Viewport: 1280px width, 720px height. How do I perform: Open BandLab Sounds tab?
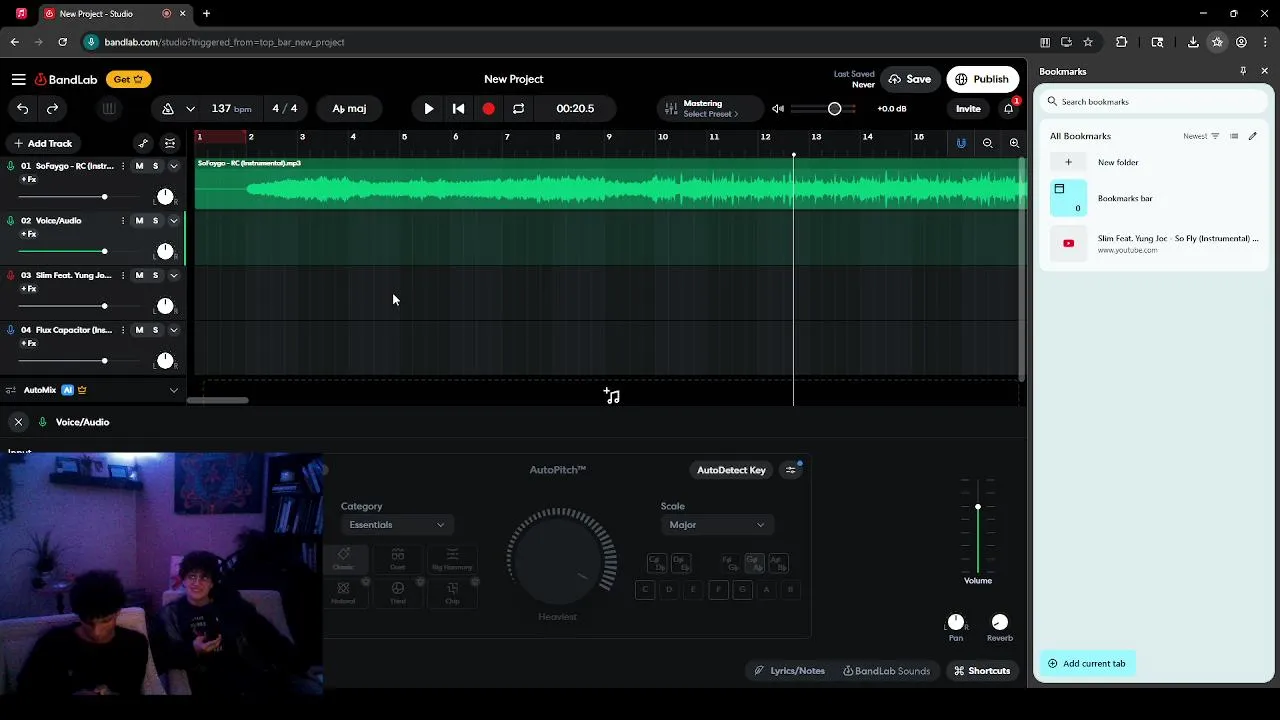point(887,671)
